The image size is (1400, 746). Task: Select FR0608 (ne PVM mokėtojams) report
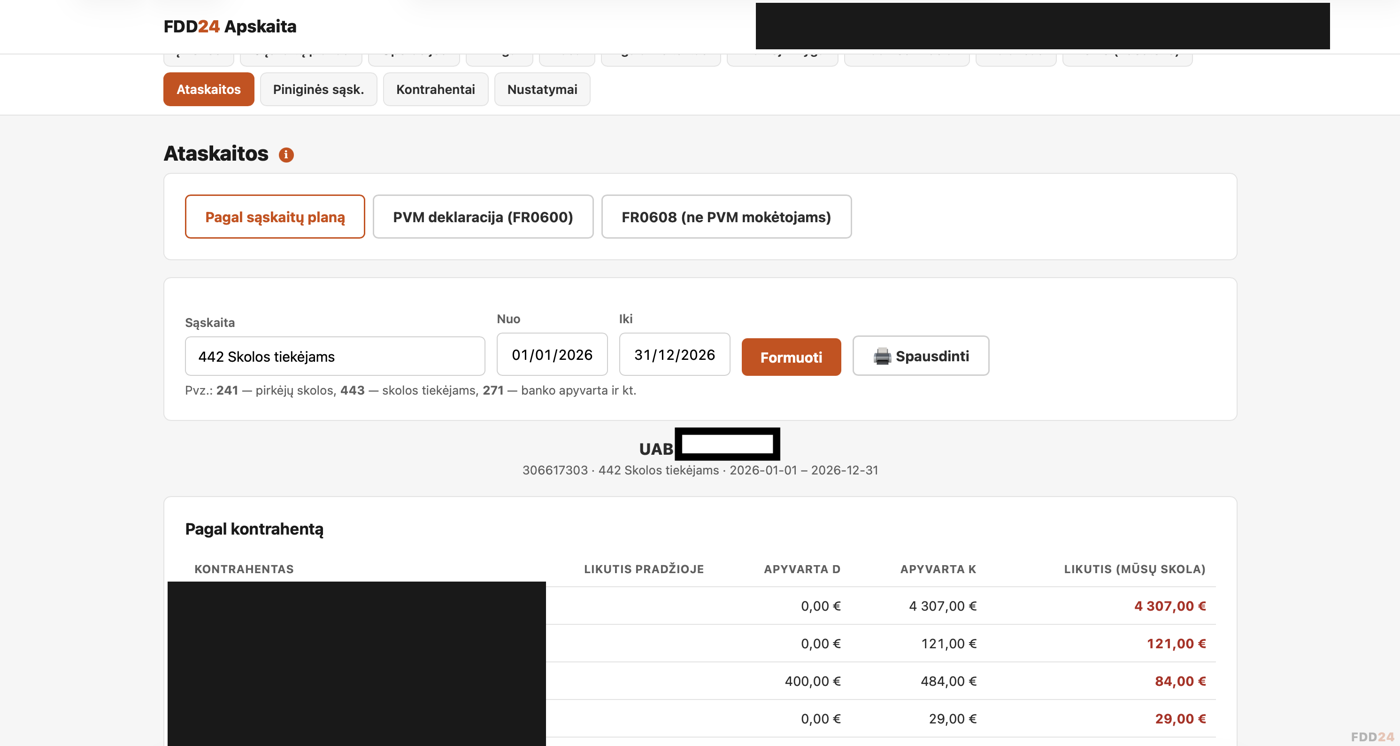[x=726, y=217]
